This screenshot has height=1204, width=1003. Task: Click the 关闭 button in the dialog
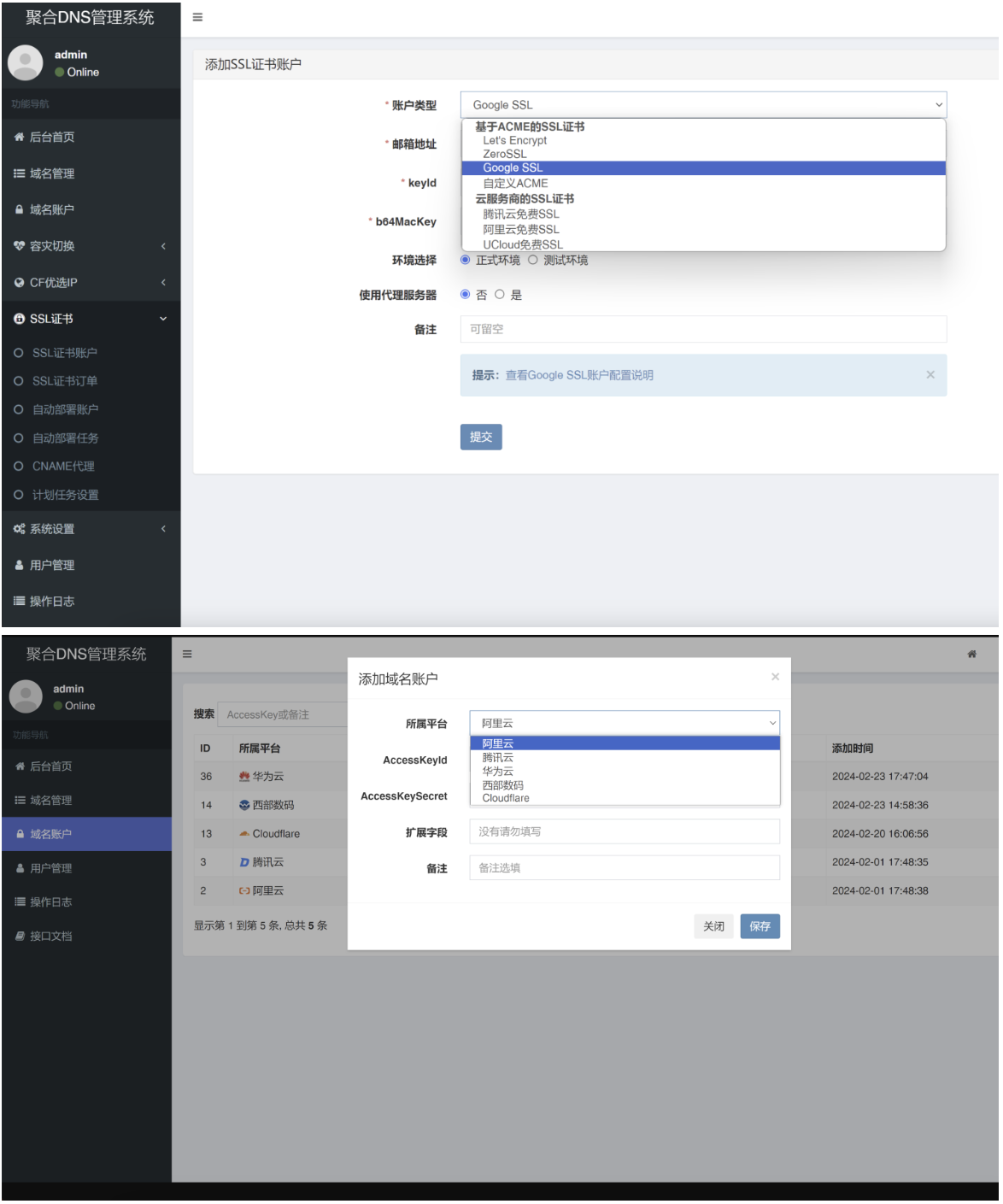(714, 927)
